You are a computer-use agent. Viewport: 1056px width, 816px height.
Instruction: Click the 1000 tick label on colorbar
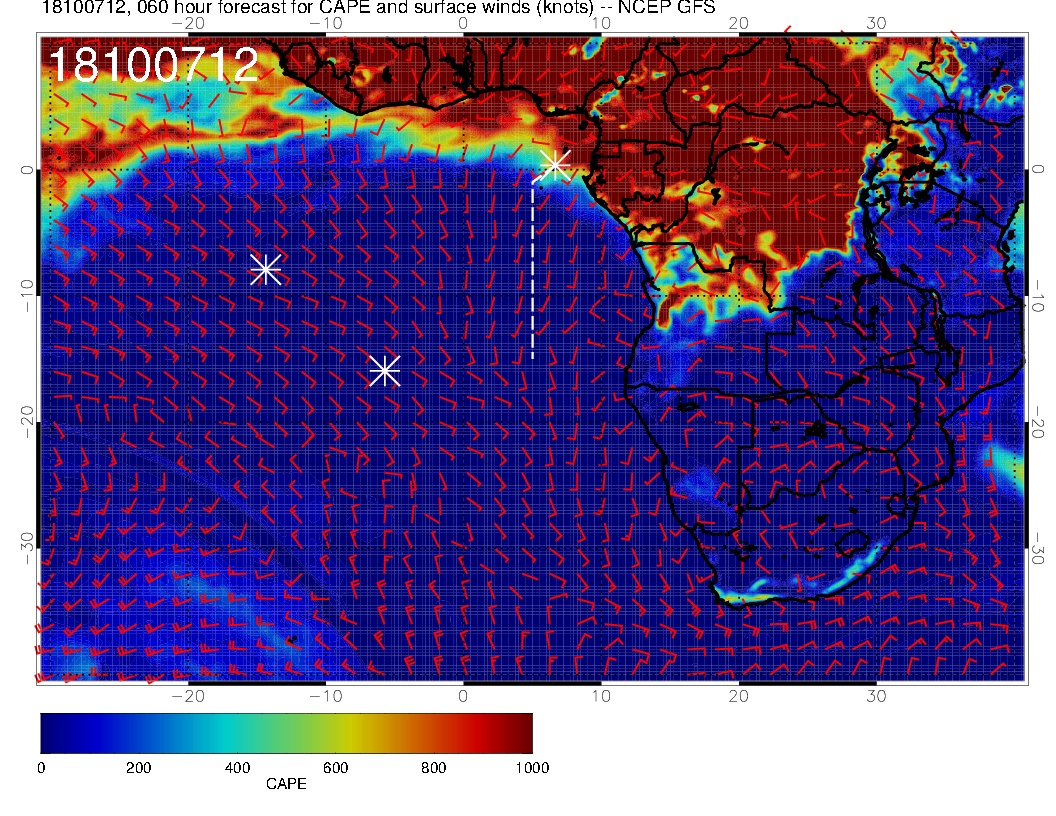click(531, 767)
